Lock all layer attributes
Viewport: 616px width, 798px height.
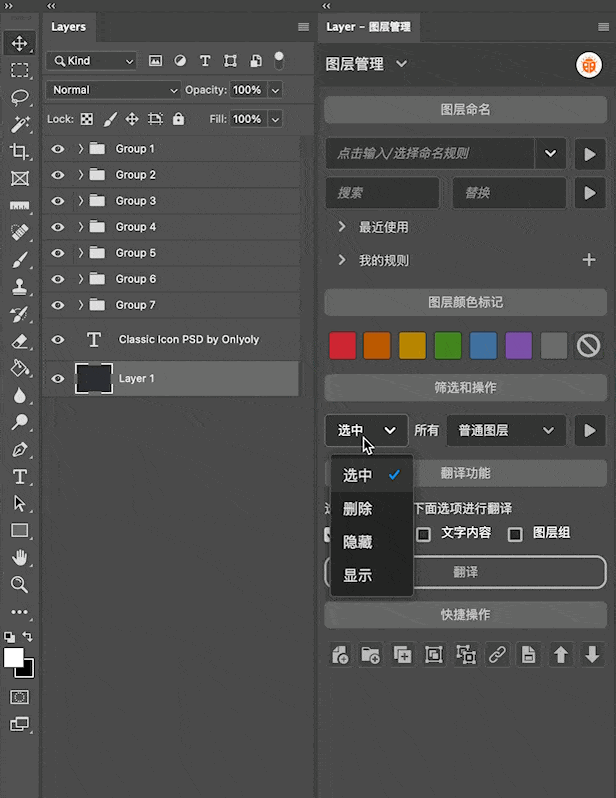pos(178,119)
